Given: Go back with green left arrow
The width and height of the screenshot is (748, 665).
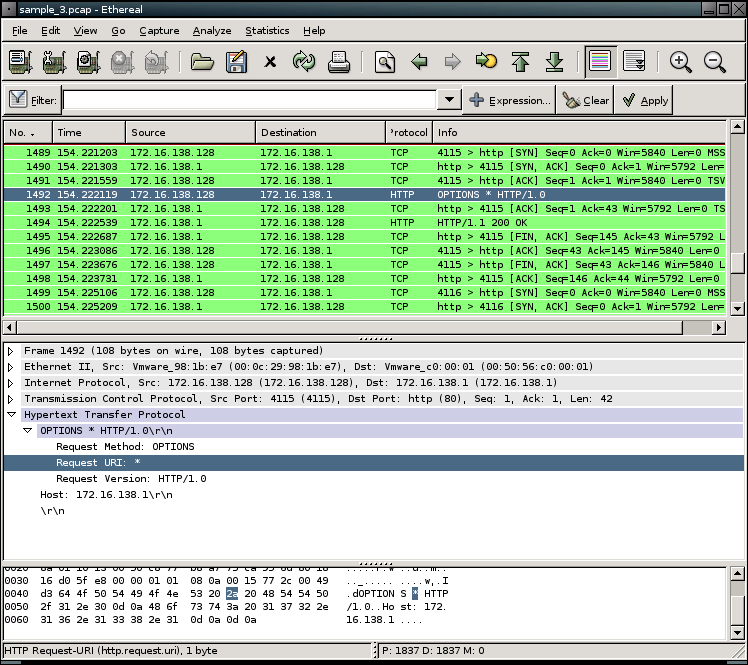Looking at the screenshot, I should [419, 62].
